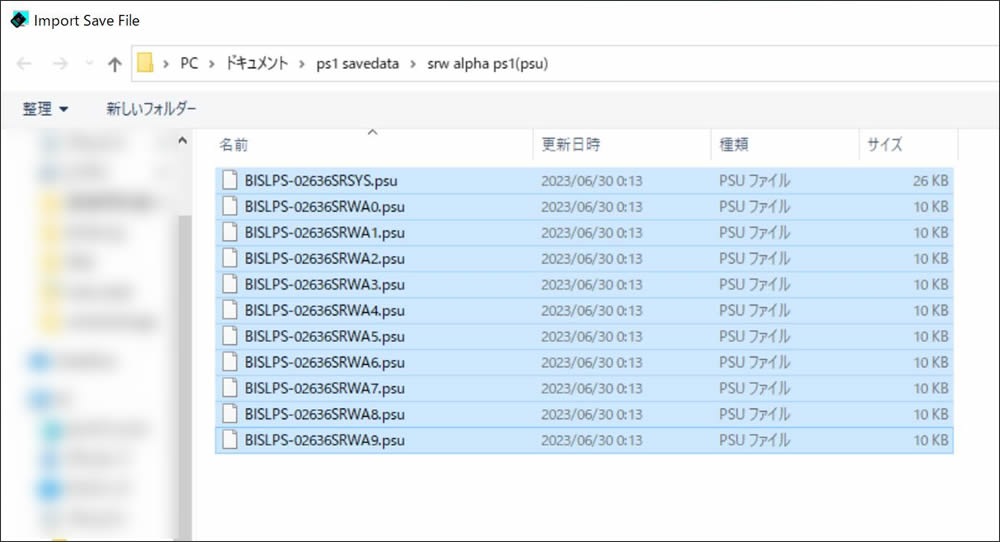
Task: Click the Import Save File title icon
Action: [x=19, y=20]
